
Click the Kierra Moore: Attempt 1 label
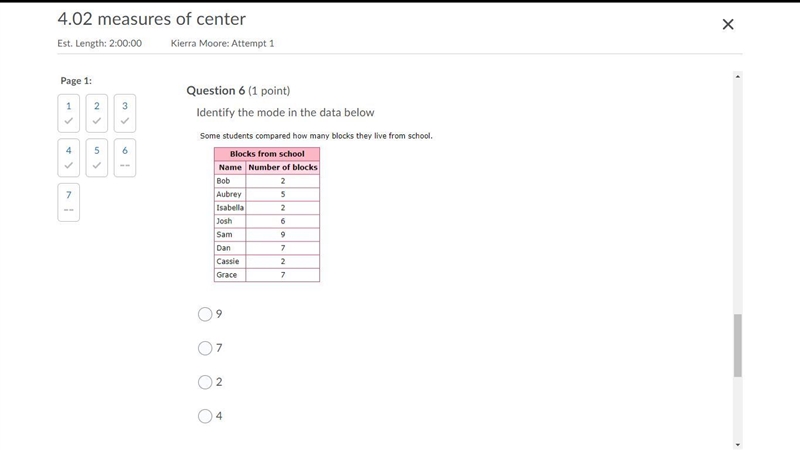(222, 43)
